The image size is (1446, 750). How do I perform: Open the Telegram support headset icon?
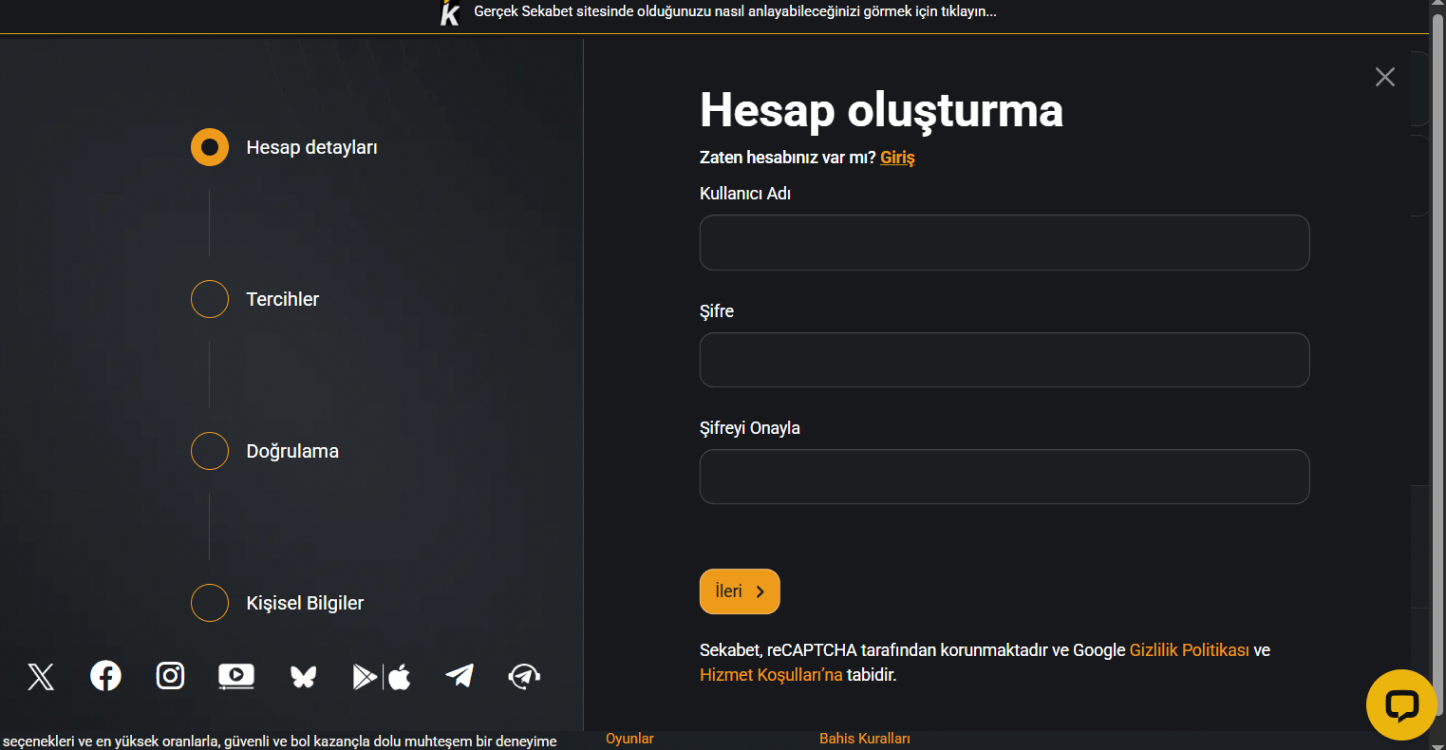pyautogui.click(x=524, y=677)
